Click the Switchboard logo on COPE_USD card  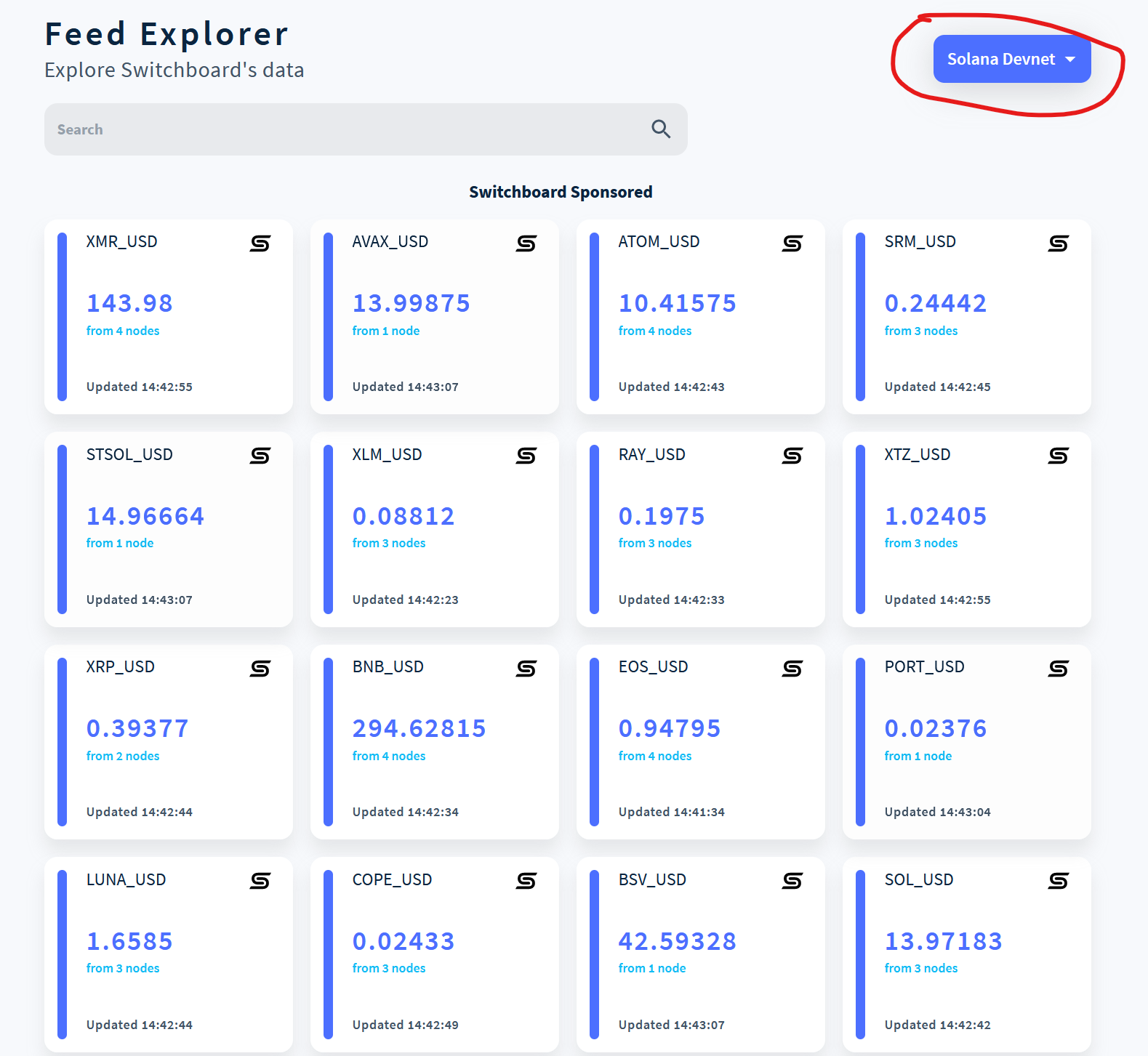[526, 881]
